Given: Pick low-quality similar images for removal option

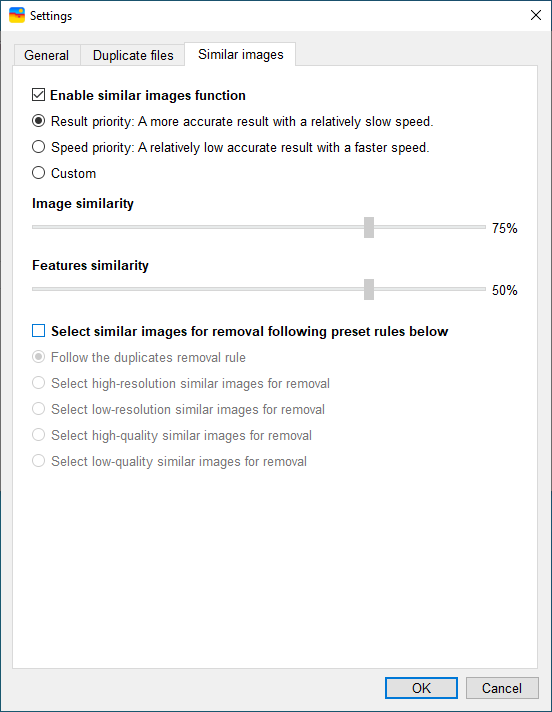Looking at the screenshot, I should coord(39,461).
